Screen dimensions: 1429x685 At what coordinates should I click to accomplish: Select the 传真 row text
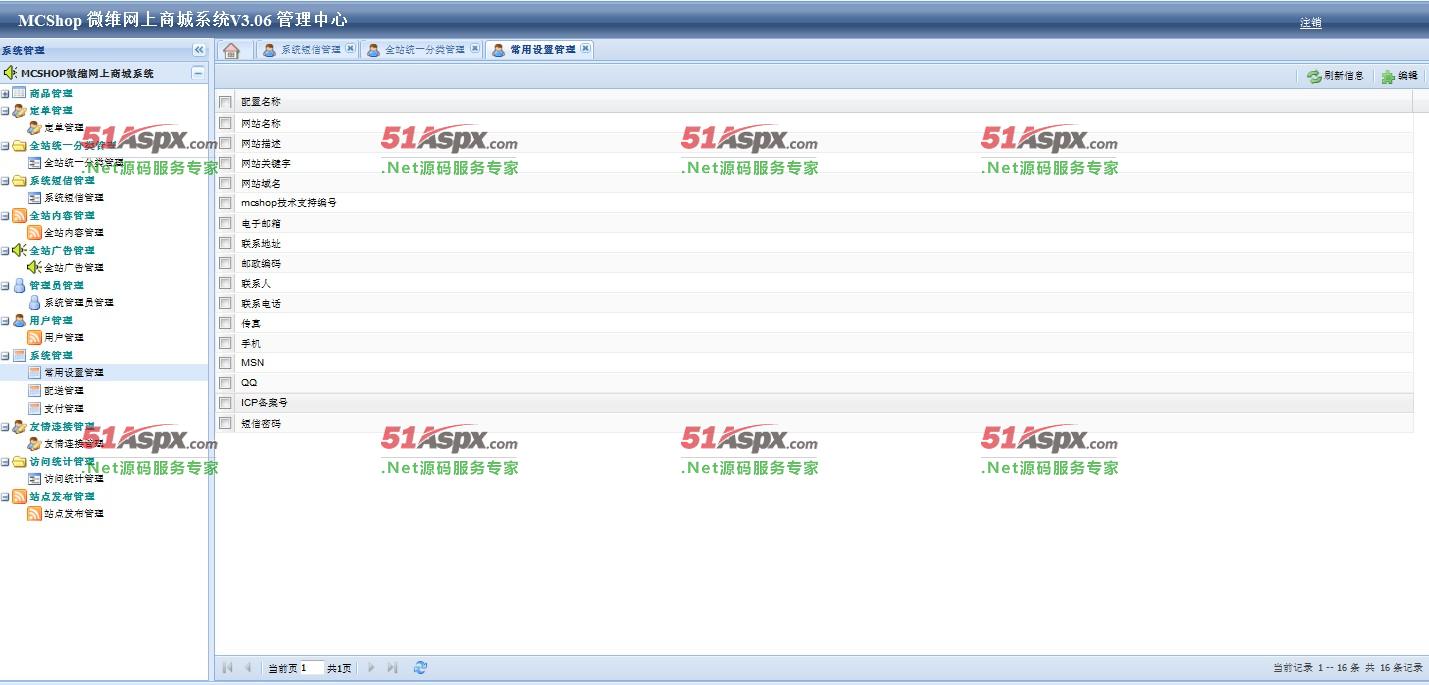point(251,323)
